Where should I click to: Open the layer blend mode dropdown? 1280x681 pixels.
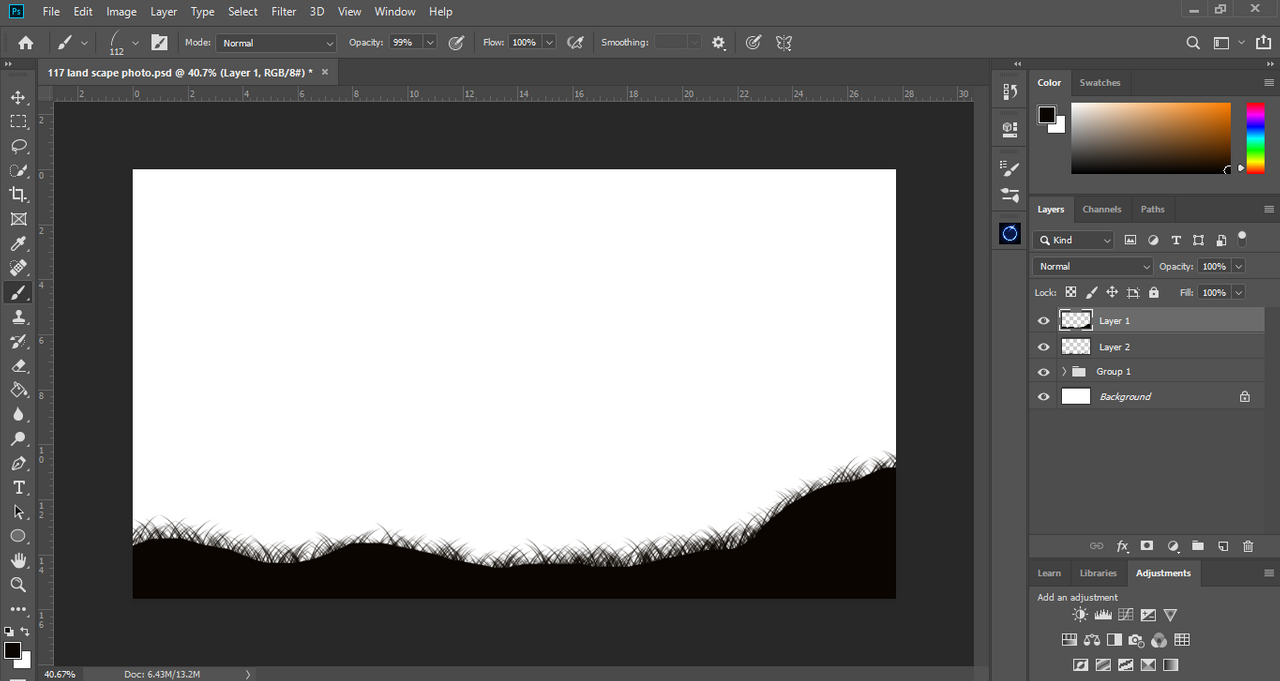point(1093,267)
